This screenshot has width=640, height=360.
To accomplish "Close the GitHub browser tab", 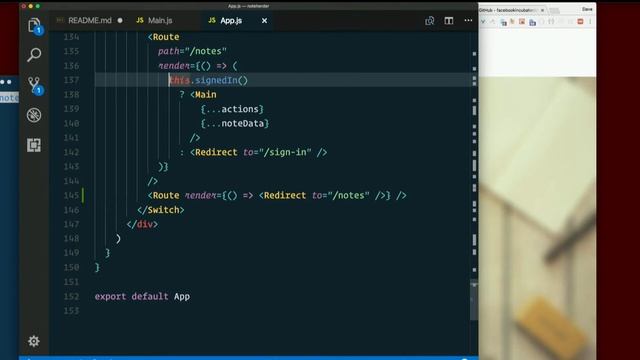I will [x=542, y=10].
